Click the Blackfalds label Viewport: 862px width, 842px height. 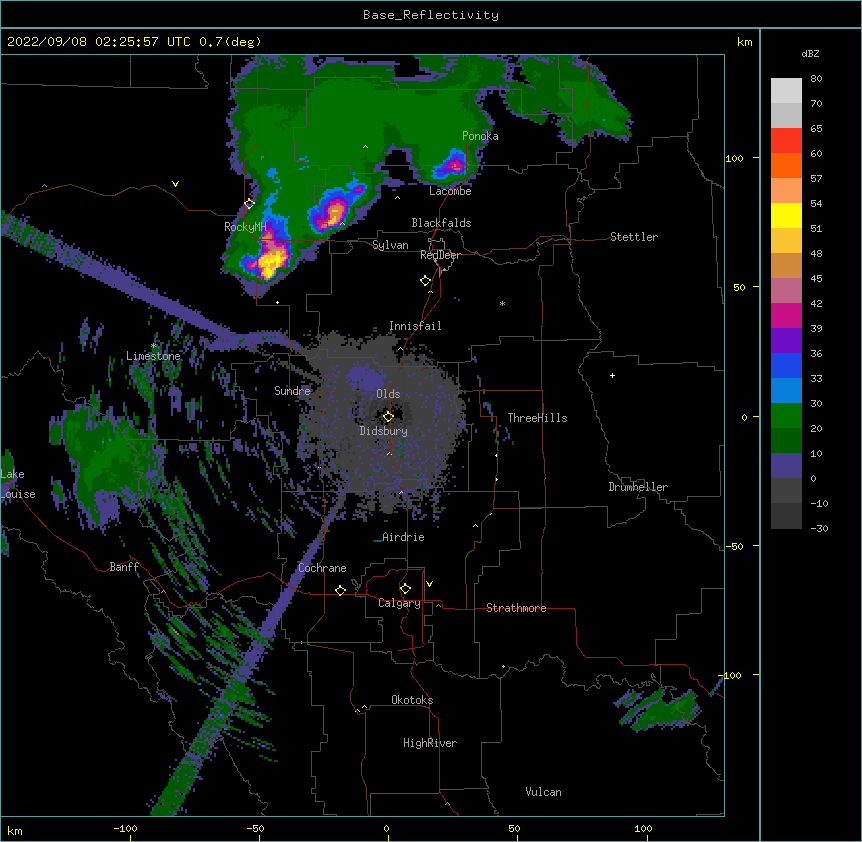441,223
